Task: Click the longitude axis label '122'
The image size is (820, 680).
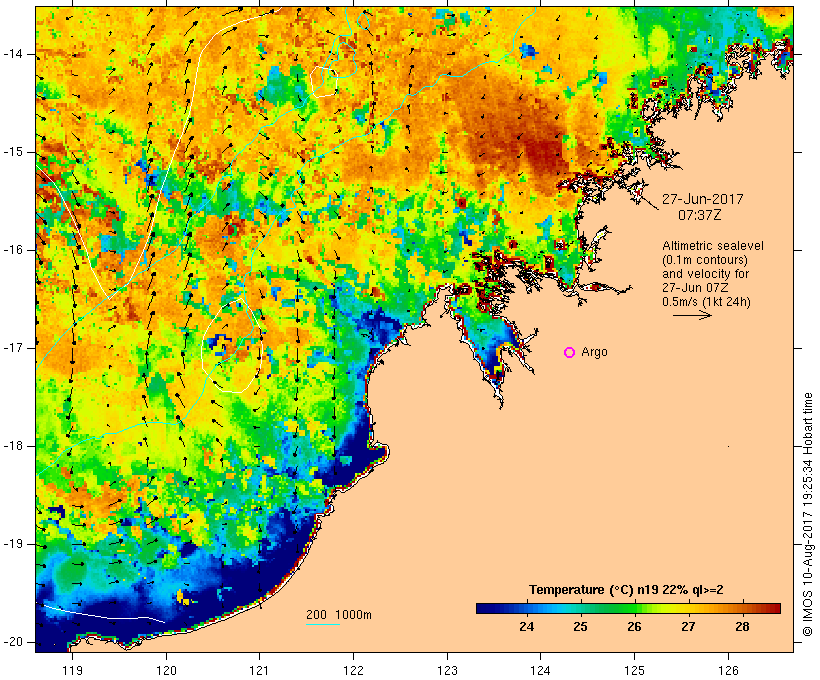Action: click(354, 670)
